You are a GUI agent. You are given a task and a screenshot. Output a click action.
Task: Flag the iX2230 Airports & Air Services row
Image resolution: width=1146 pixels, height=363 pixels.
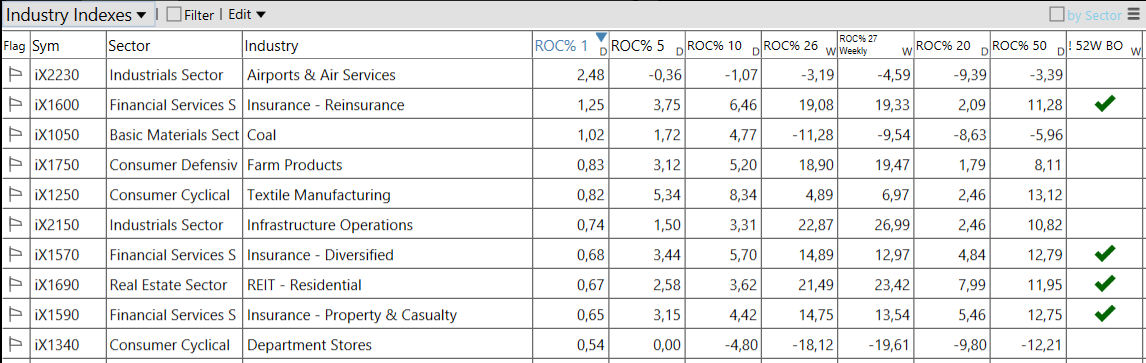tap(15, 74)
